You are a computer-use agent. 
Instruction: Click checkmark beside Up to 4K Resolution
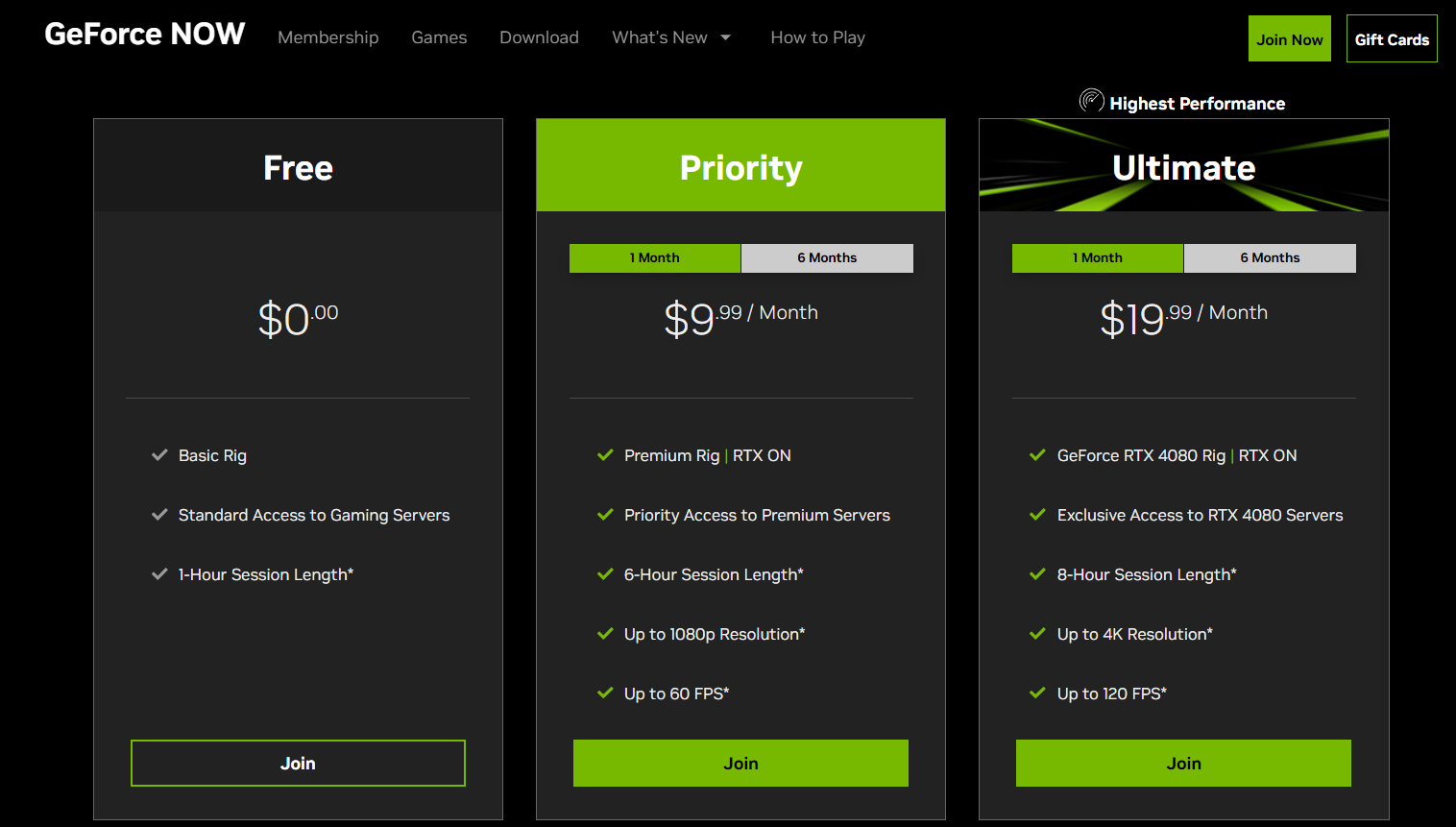pyautogui.click(x=1037, y=634)
